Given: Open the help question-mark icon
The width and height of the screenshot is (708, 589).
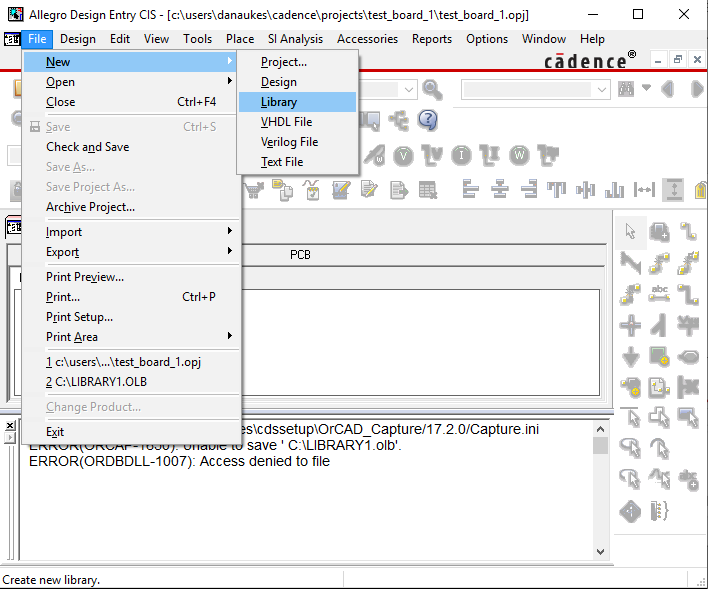Looking at the screenshot, I should tap(428, 120).
